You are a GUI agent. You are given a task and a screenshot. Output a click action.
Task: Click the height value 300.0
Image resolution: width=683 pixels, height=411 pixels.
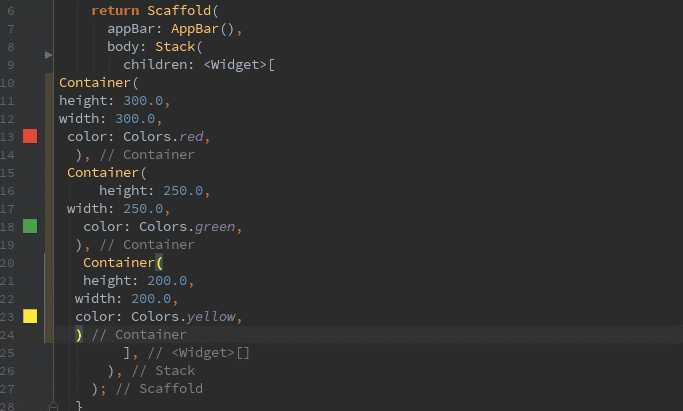[147, 100]
